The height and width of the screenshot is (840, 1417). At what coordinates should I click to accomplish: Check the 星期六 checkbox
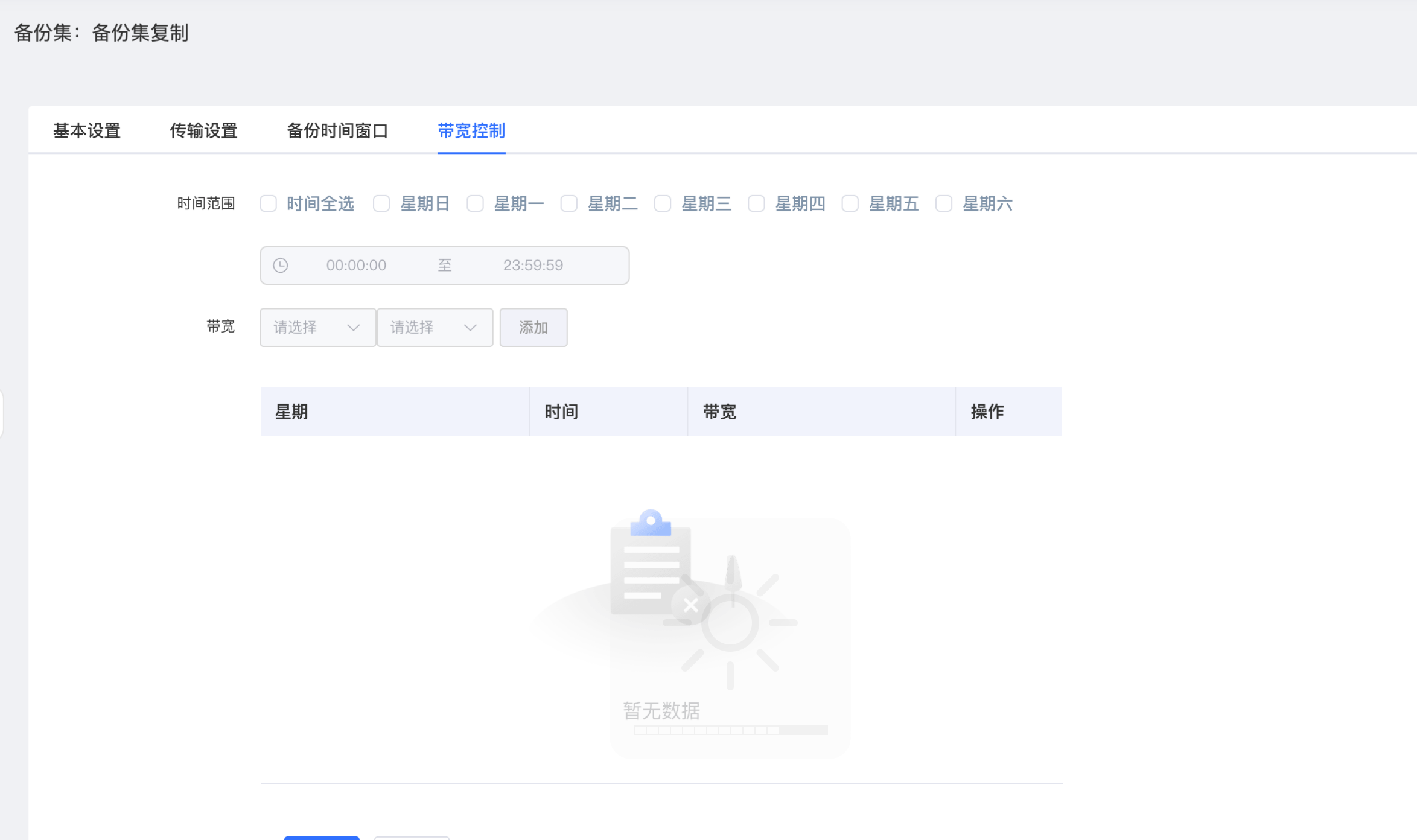pos(944,204)
